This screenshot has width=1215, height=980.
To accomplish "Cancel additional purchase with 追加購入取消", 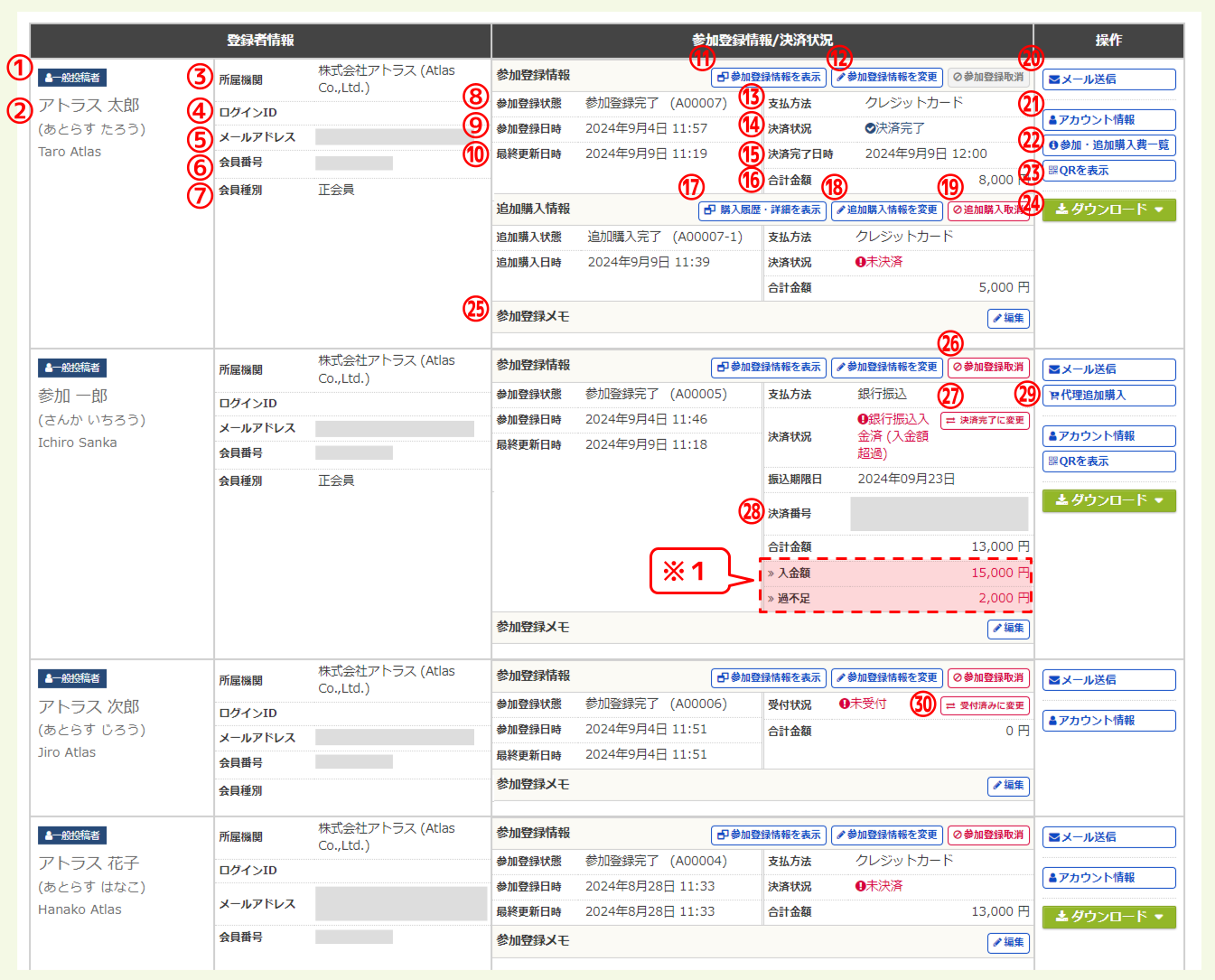I will [988, 210].
